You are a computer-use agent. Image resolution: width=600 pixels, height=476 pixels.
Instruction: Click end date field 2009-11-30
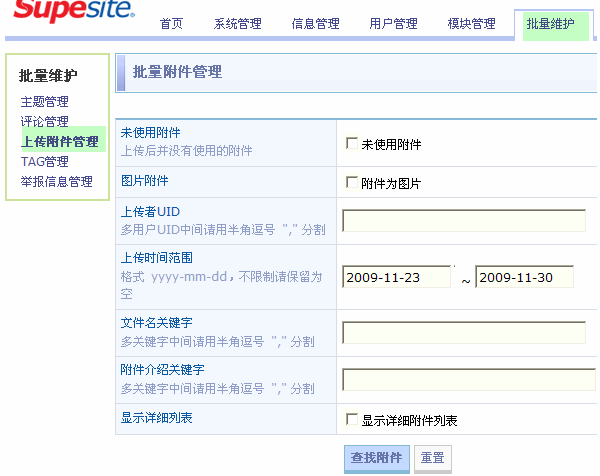(x=524, y=277)
